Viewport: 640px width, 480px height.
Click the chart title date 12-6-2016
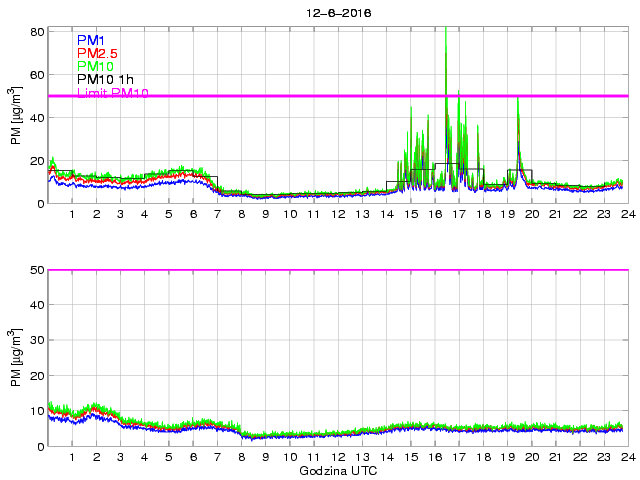pos(337,13)
